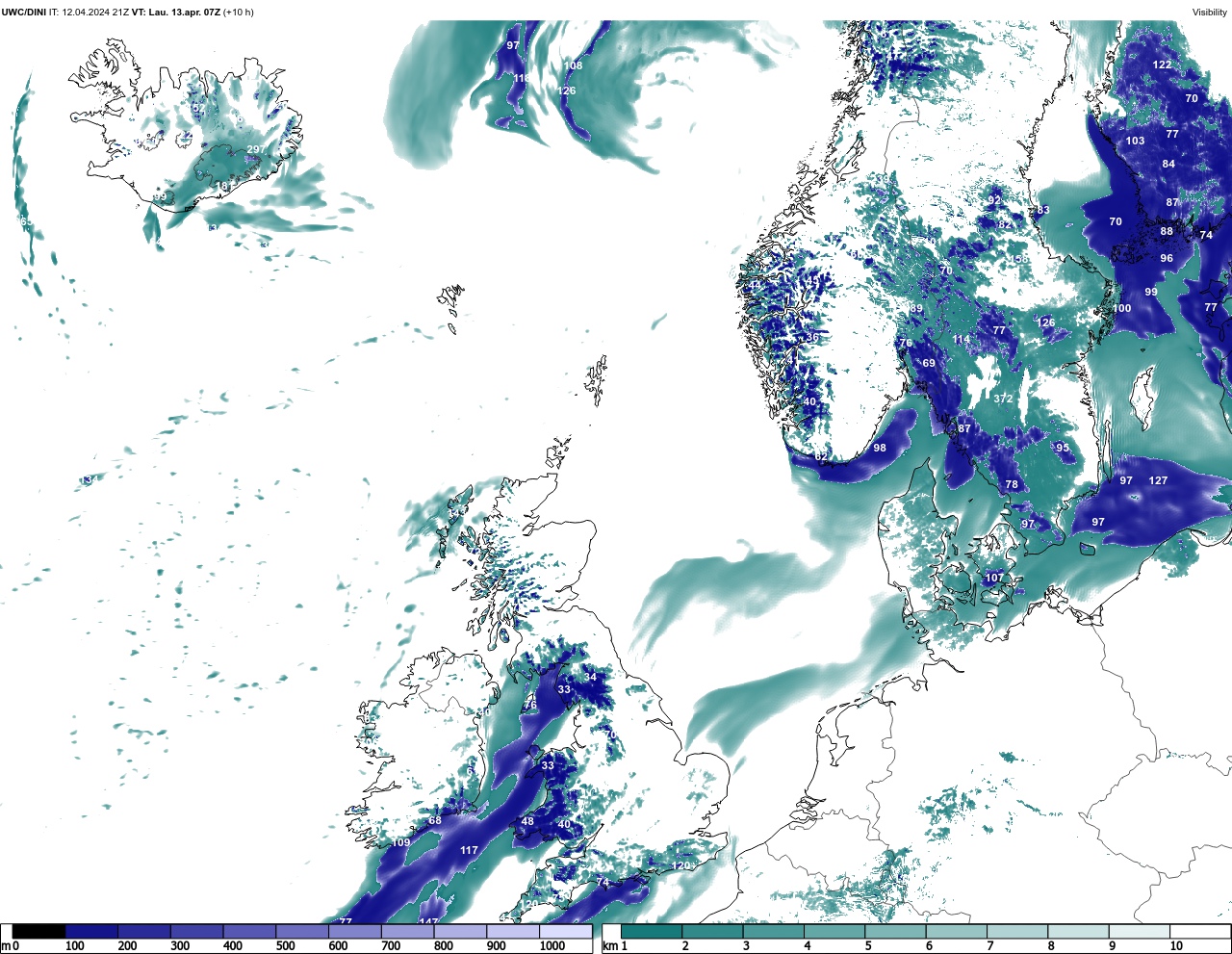Click the '103' value on the map
The width and height of the screenshot is (1232, 954).
pos(1136,141)
